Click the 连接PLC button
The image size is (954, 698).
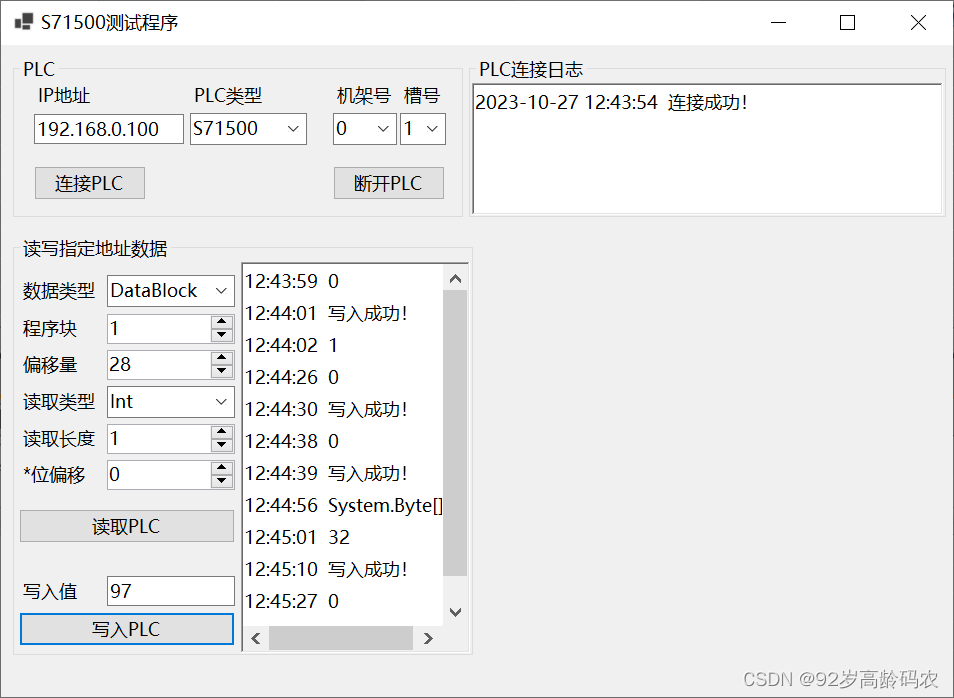click(90, 183)
